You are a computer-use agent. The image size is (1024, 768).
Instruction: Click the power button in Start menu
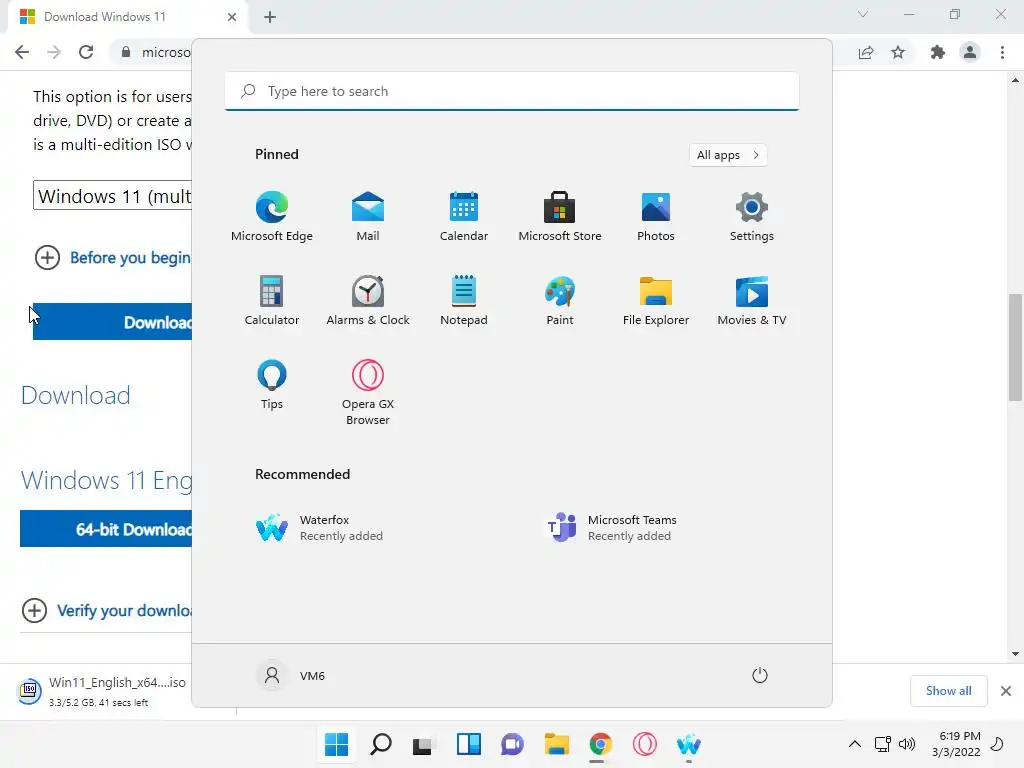pyautogui.click(x=760, y=675)
